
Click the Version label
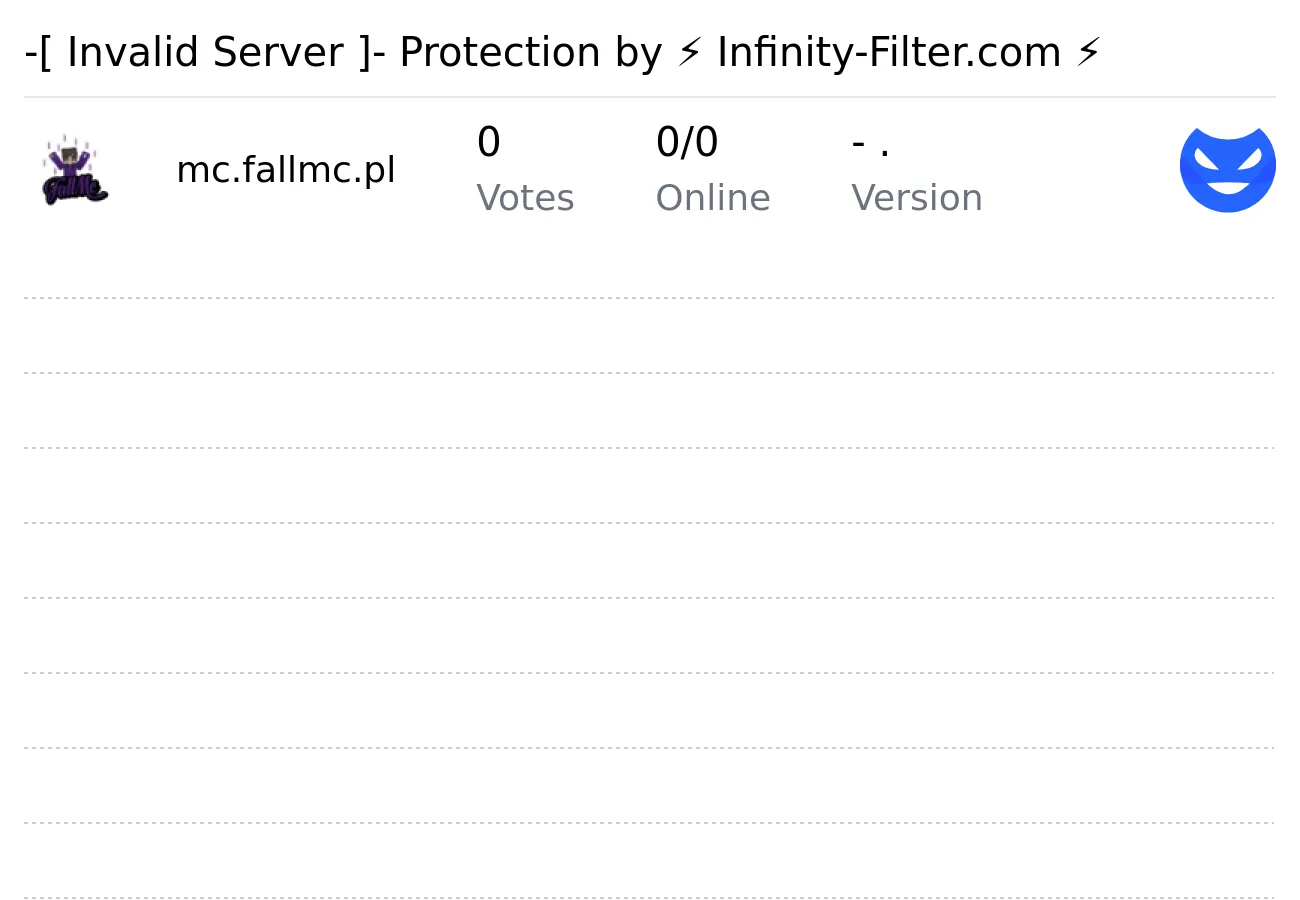[917, 198]
